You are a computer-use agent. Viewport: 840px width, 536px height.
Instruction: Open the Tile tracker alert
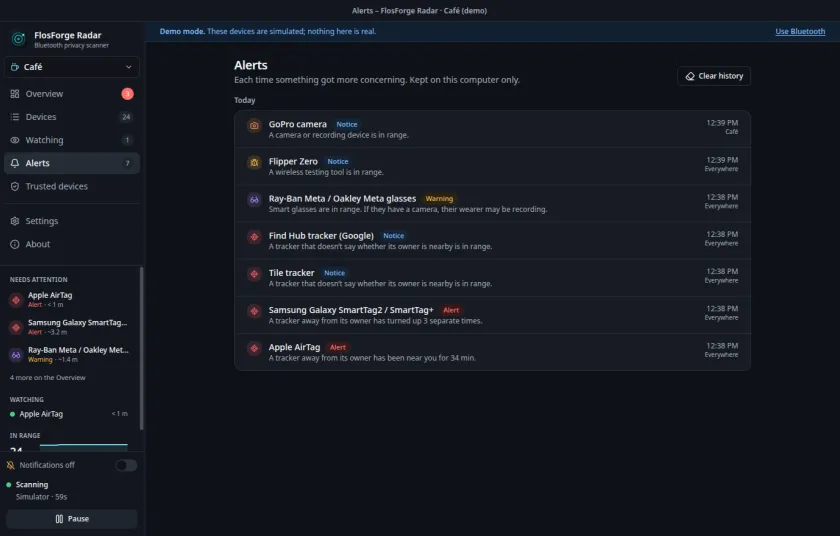[492, 278]
